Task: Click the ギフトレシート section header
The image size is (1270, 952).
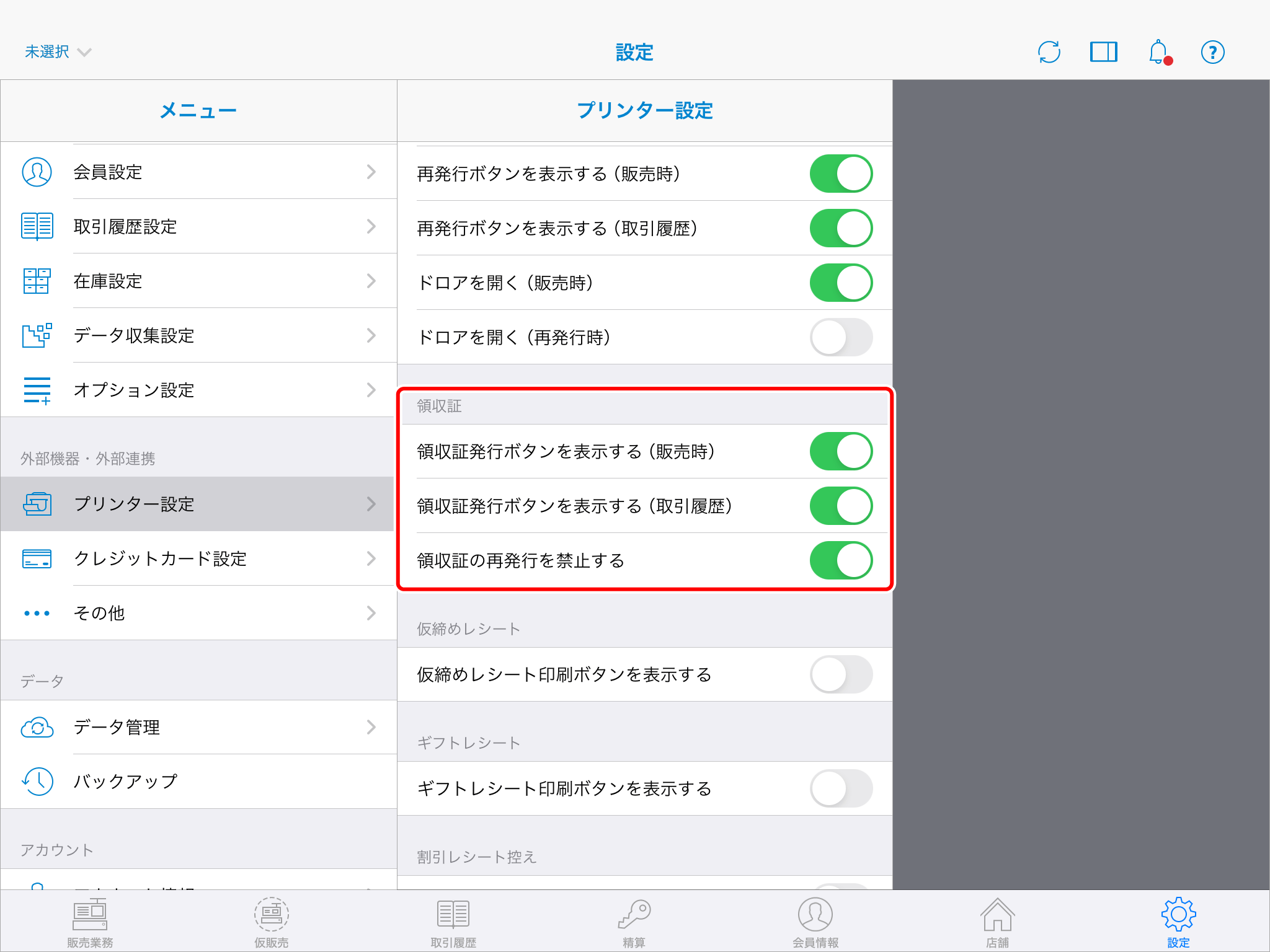Action: tap(468, 743)
